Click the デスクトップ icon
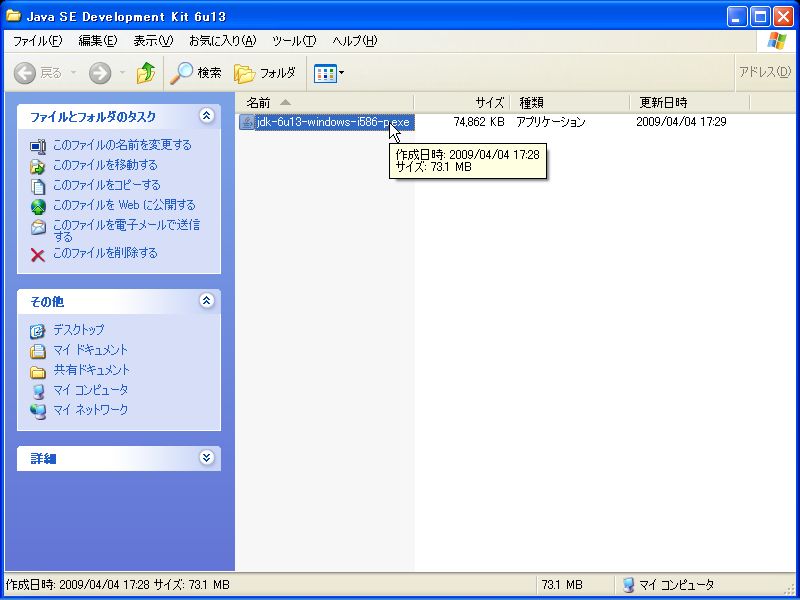This screenshot has width=800, height=600. pos(38,332)
